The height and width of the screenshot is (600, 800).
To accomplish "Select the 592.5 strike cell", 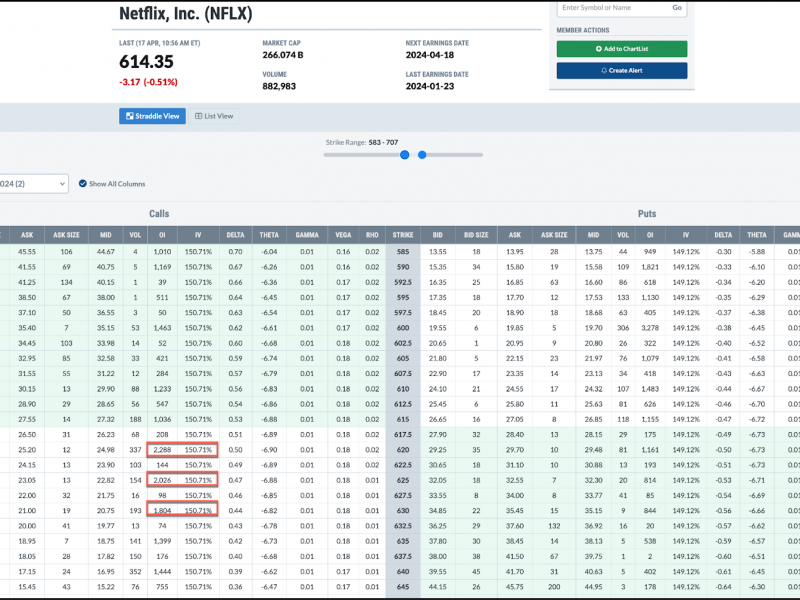I will click(x=403, y=282).
